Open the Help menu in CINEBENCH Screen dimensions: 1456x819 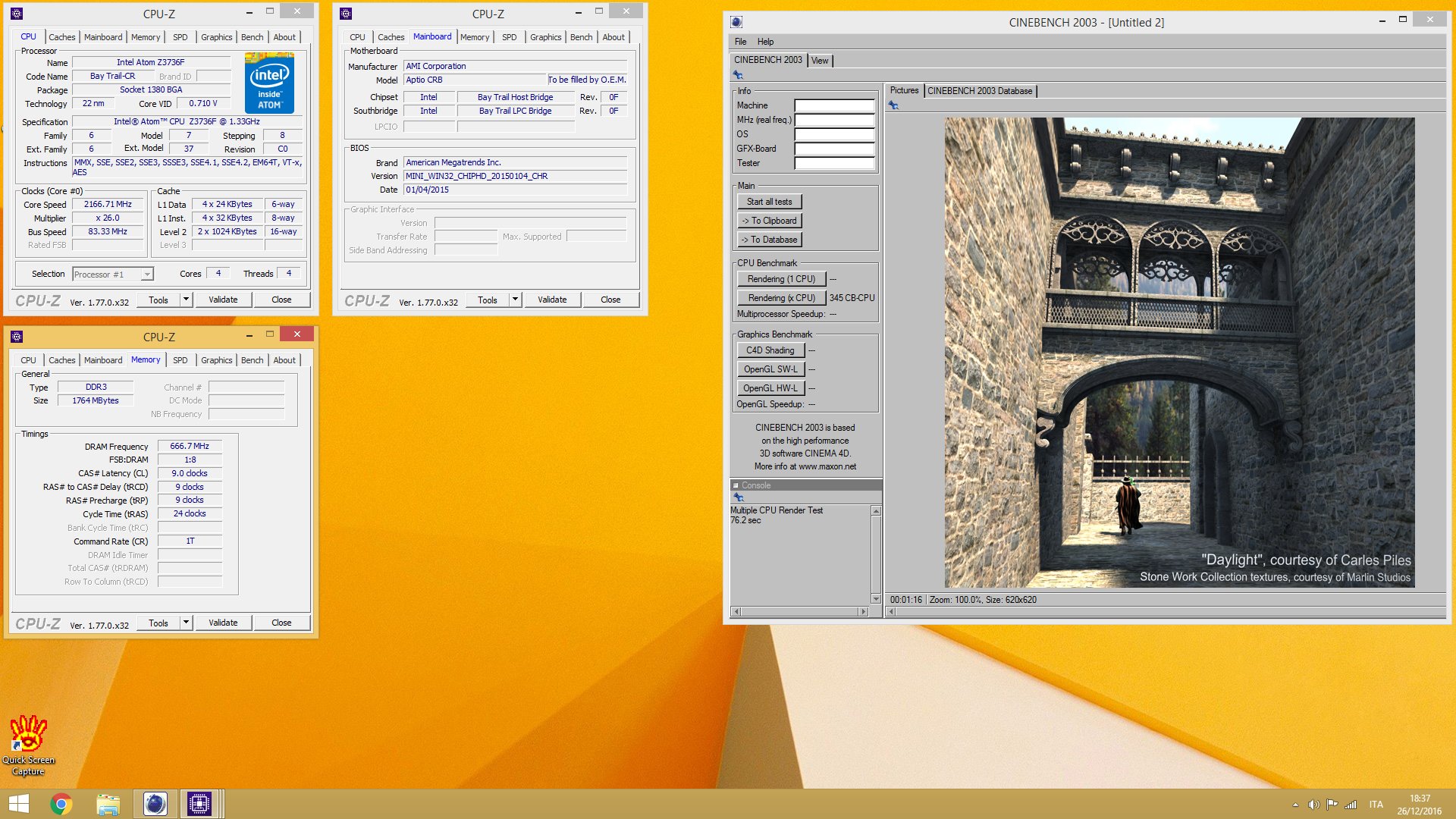coord(766,42)
